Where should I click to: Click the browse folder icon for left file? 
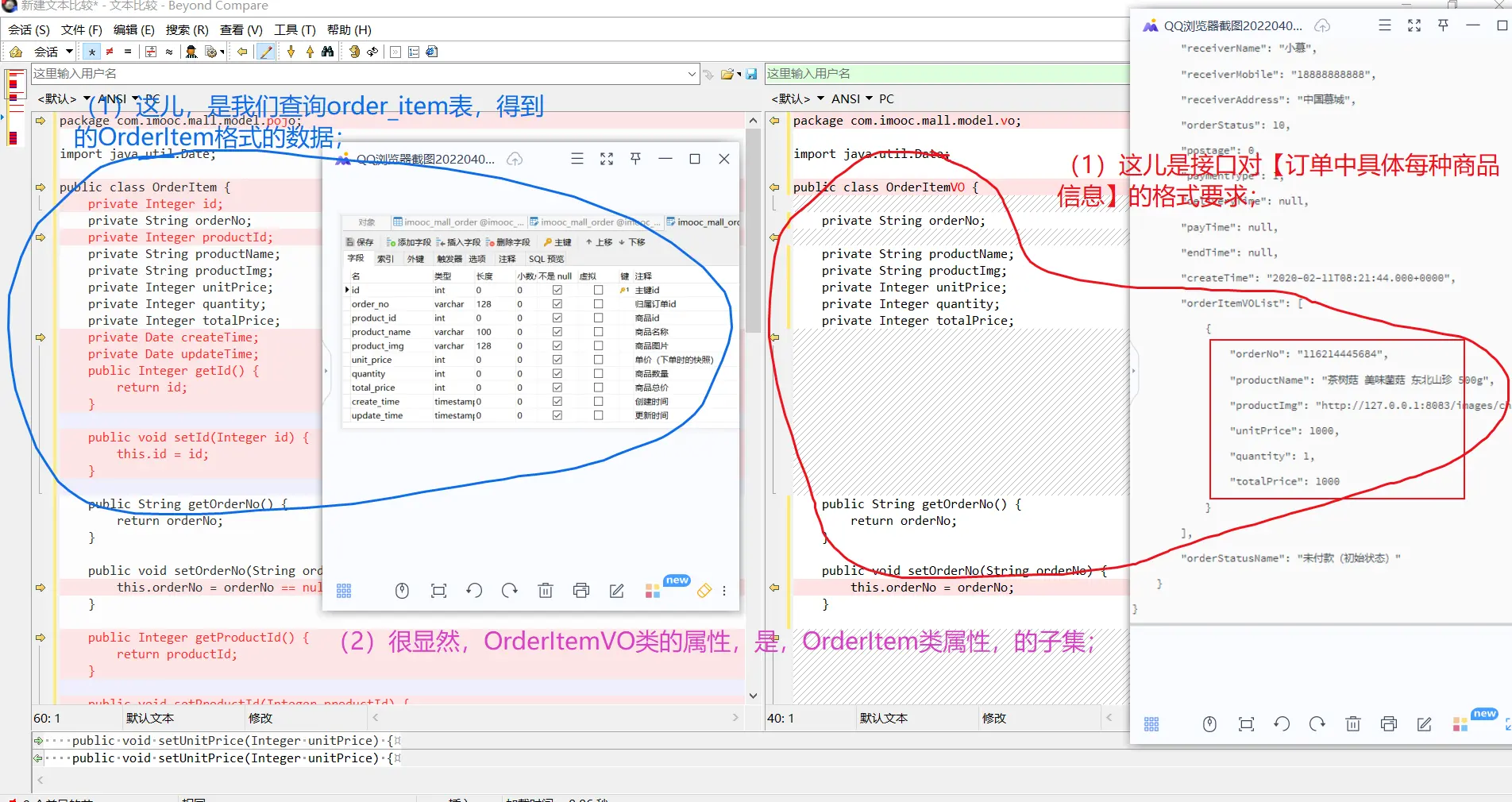click(x=727, y=74)
